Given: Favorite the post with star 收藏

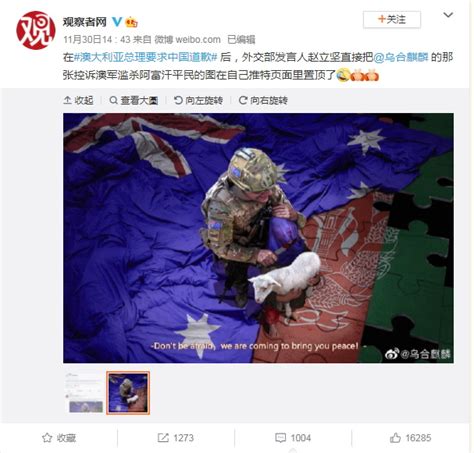Looking at the screenshot, I should coord(59,438).
